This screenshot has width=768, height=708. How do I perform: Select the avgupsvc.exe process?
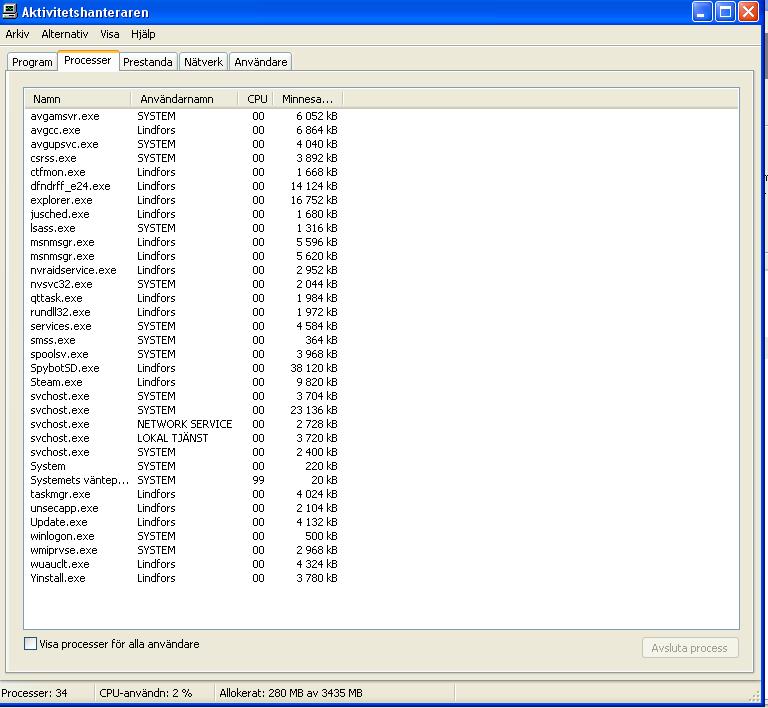[184, 144]
